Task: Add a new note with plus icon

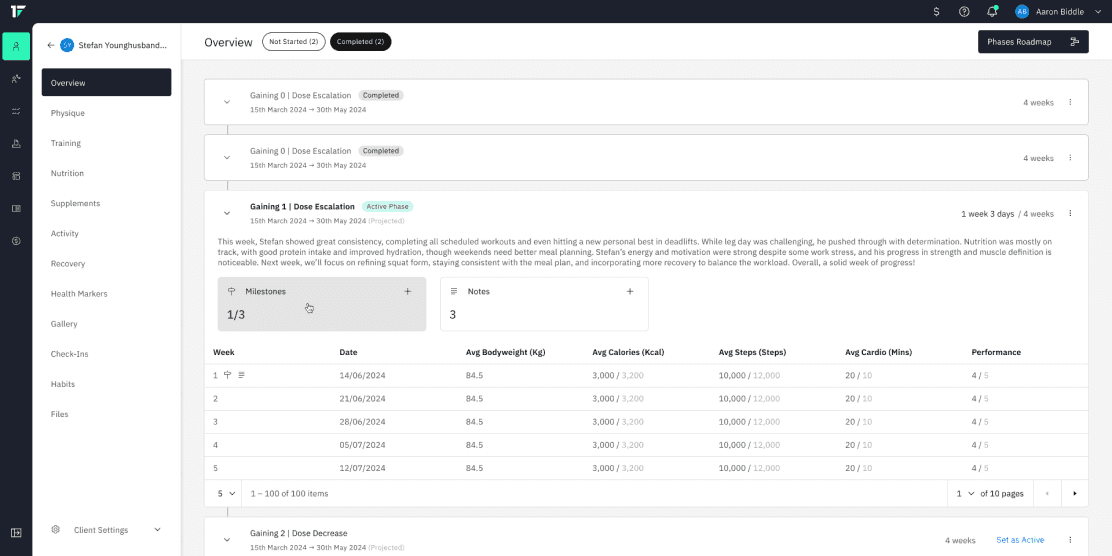Action: (630, 291)
